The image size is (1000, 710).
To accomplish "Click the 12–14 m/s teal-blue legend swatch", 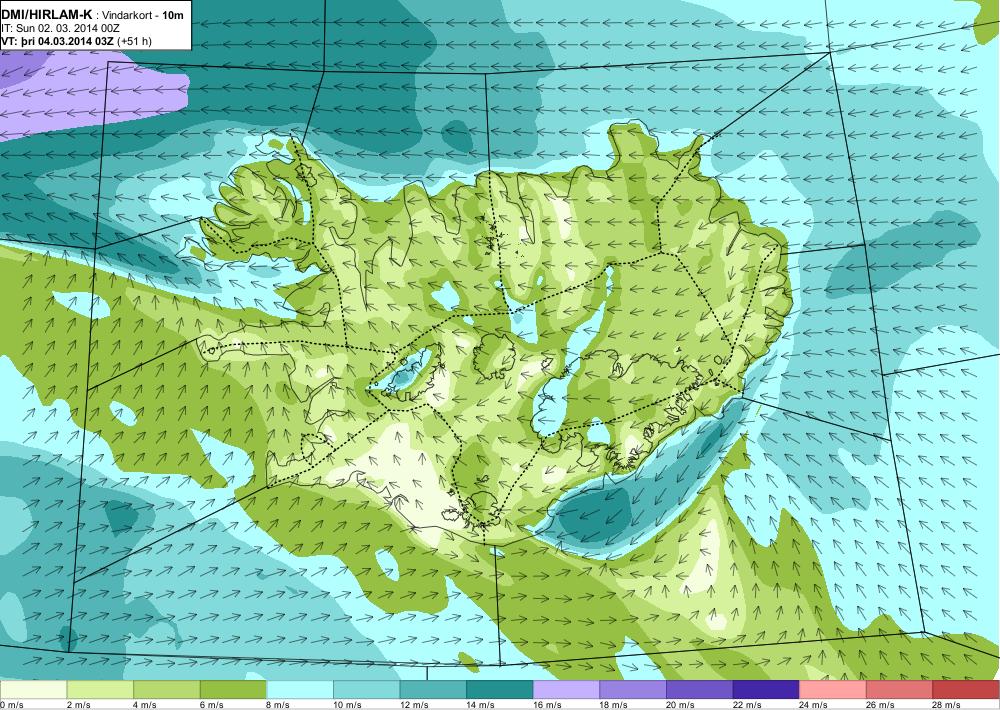I will [433, 690].
